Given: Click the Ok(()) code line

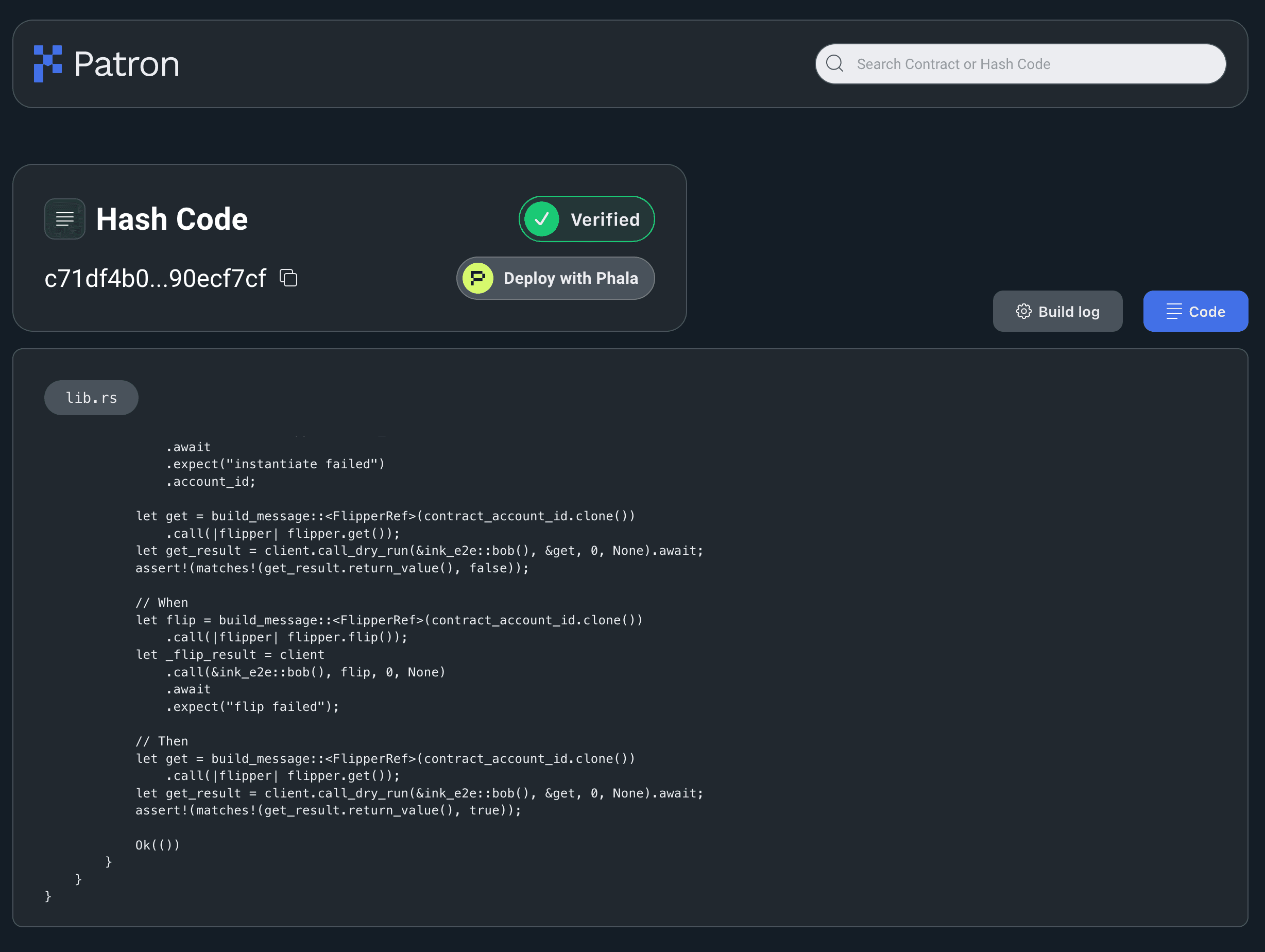Looking at the screenshot, I should [157, 844].
